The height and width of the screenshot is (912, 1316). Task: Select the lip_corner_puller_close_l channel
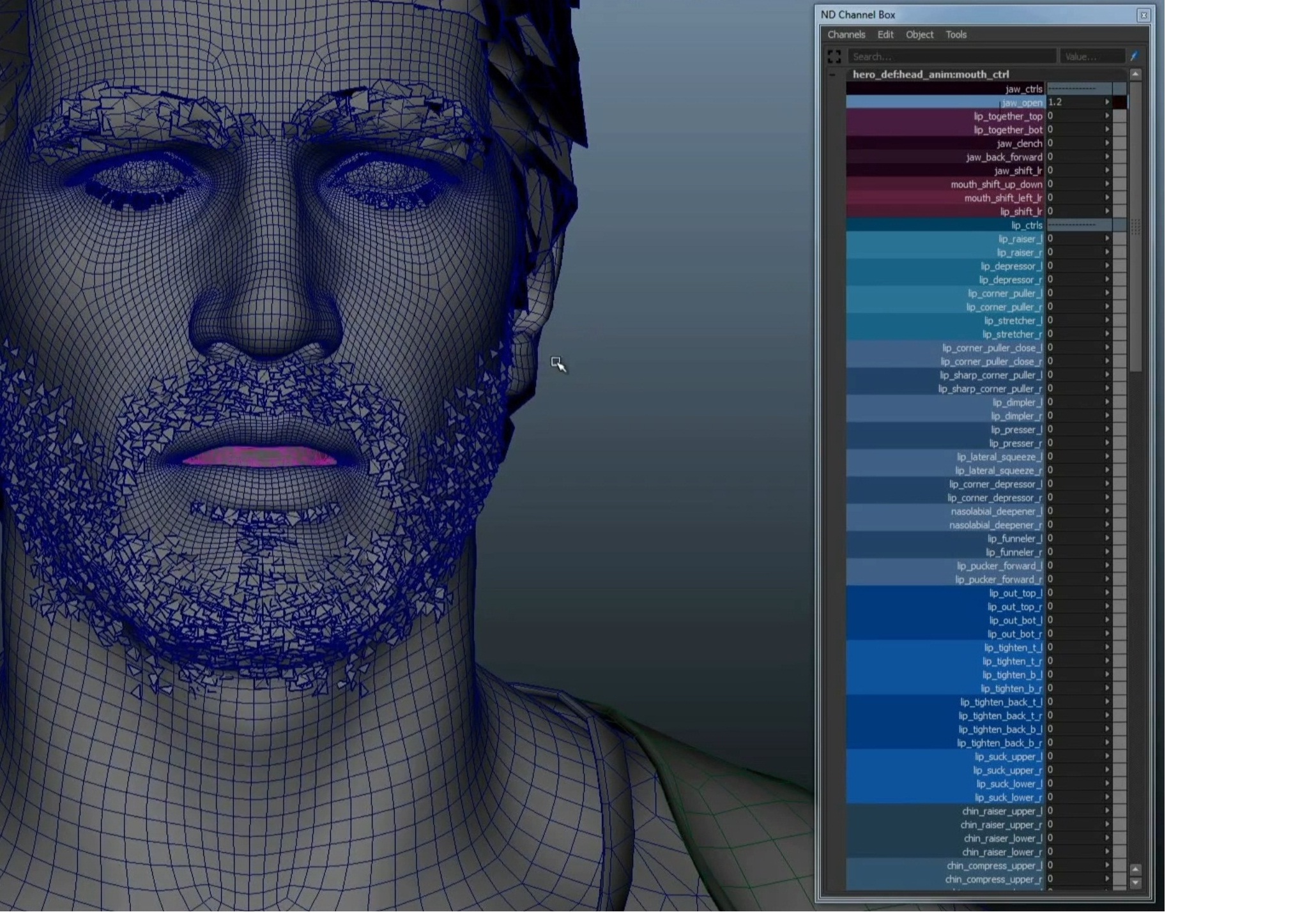tap(945, 347)
